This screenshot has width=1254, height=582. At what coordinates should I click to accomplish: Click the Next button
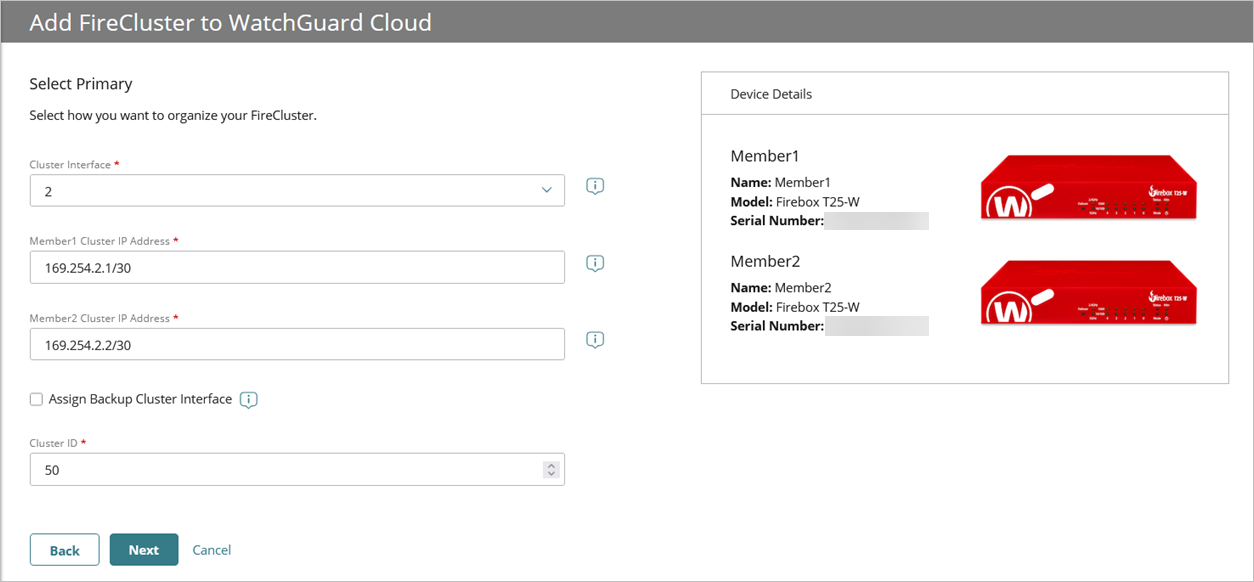[144, 549]
